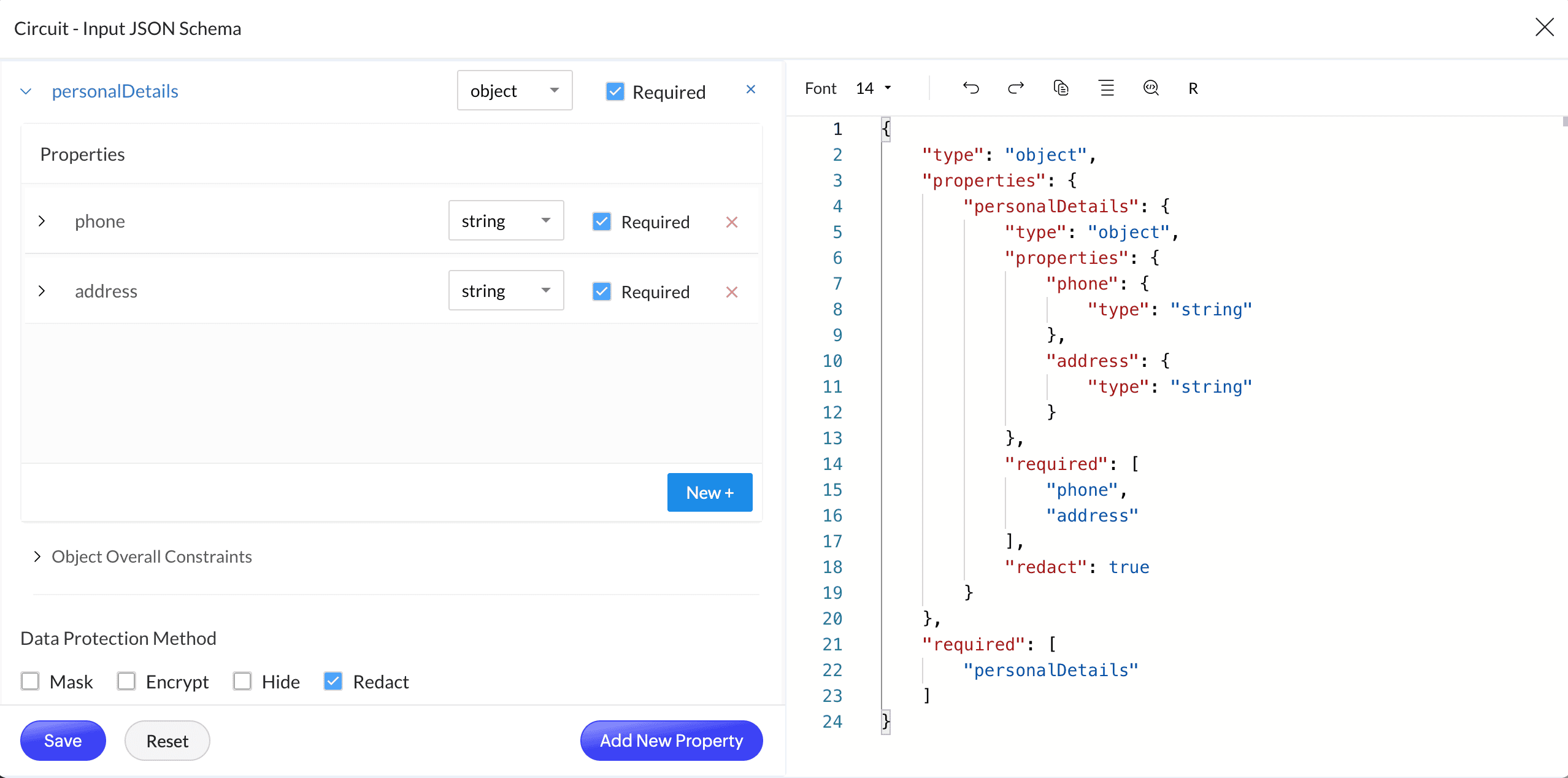Click the New + button
Image resolution: width=1568 pixels, height=778 pixels.
(x=709, y=493)
